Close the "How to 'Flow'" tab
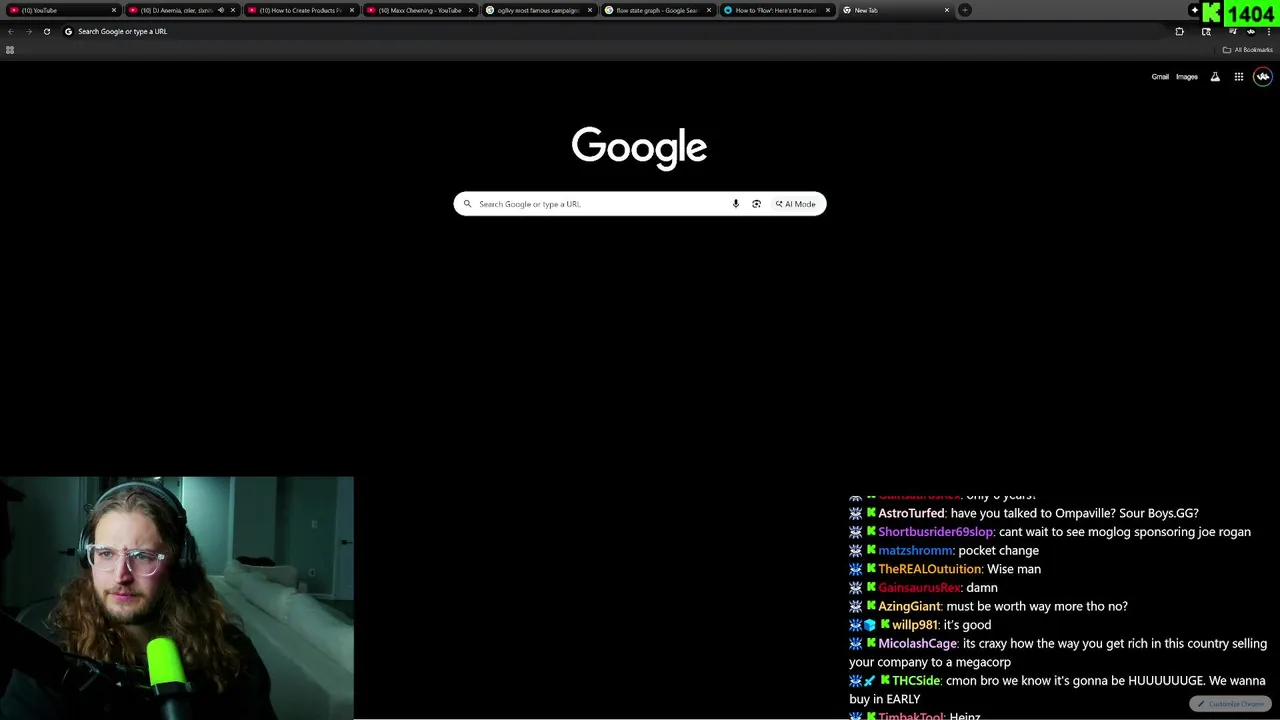 click(x=828, y=10)
